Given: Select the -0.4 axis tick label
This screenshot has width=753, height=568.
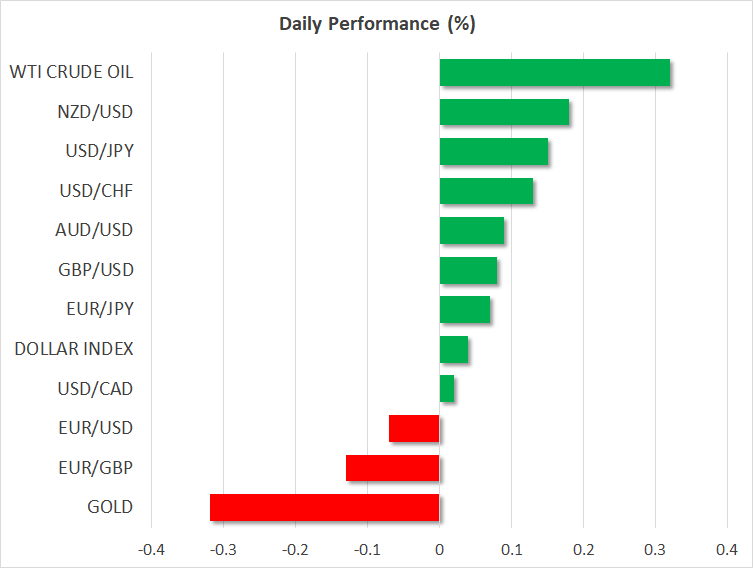Looking at the screenshot, I should [x=150, y=550].
